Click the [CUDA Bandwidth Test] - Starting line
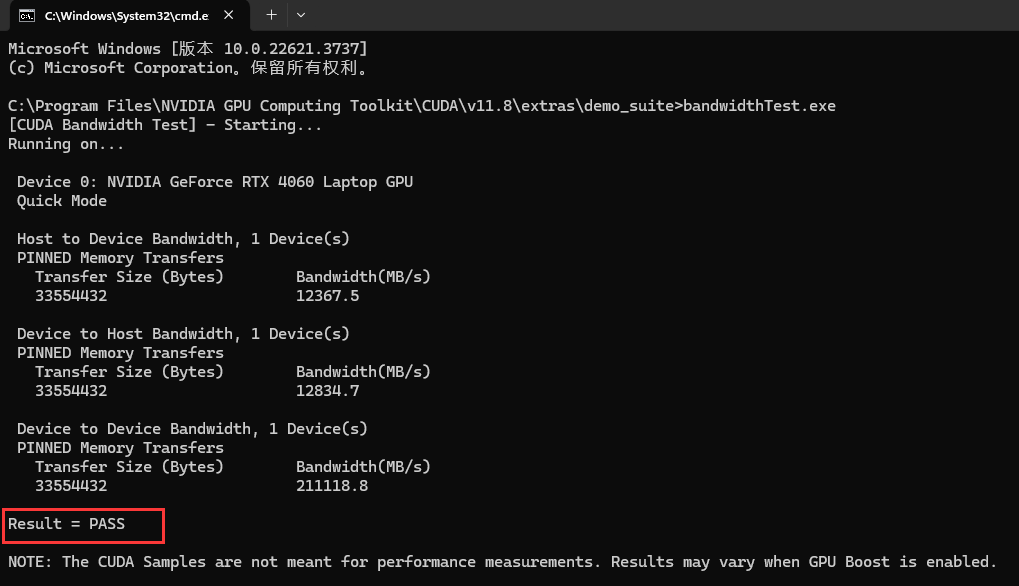The height and width of the screenshot is (586, 1019). (x=165, y=125)
